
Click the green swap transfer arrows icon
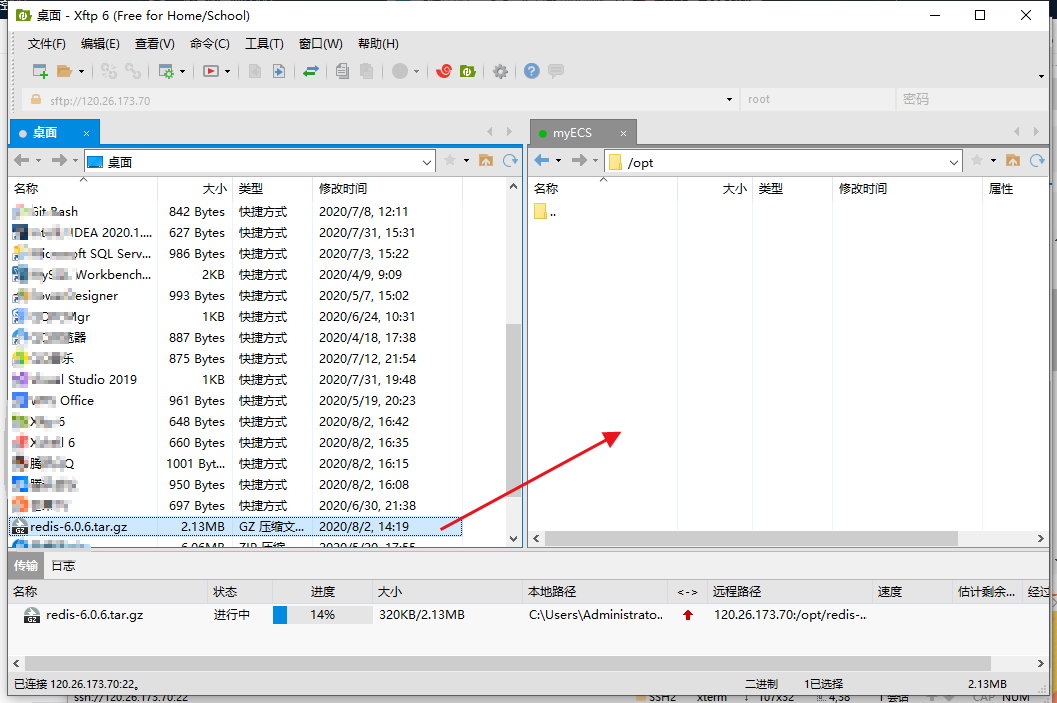[x=310, y=71]
